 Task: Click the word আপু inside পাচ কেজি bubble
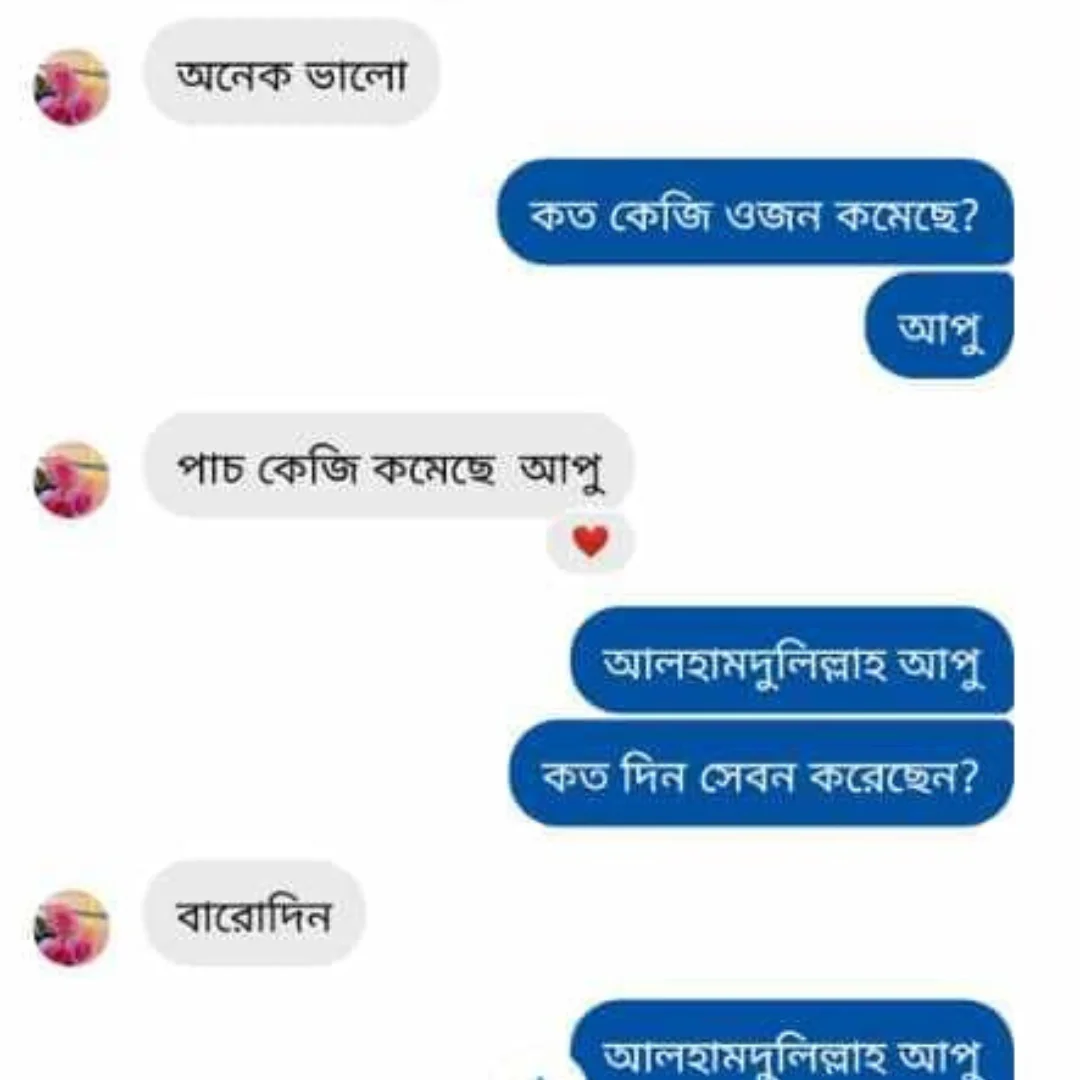tap(561, 471)
